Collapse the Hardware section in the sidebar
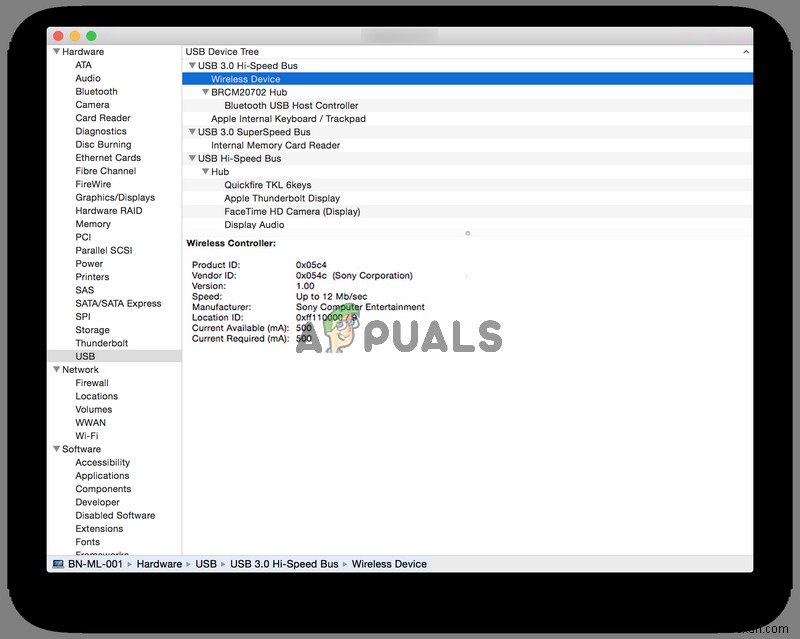 click(x=57, y=51)
